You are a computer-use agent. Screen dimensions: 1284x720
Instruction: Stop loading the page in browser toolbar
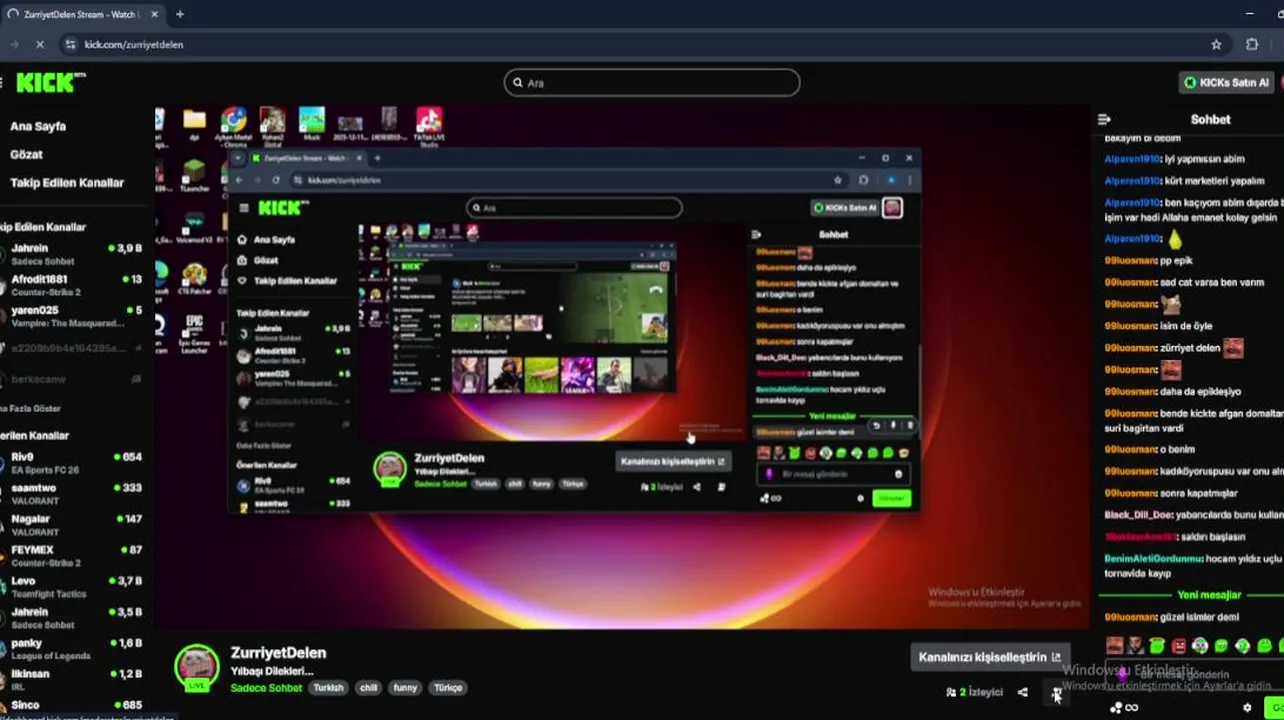point(39,44)
